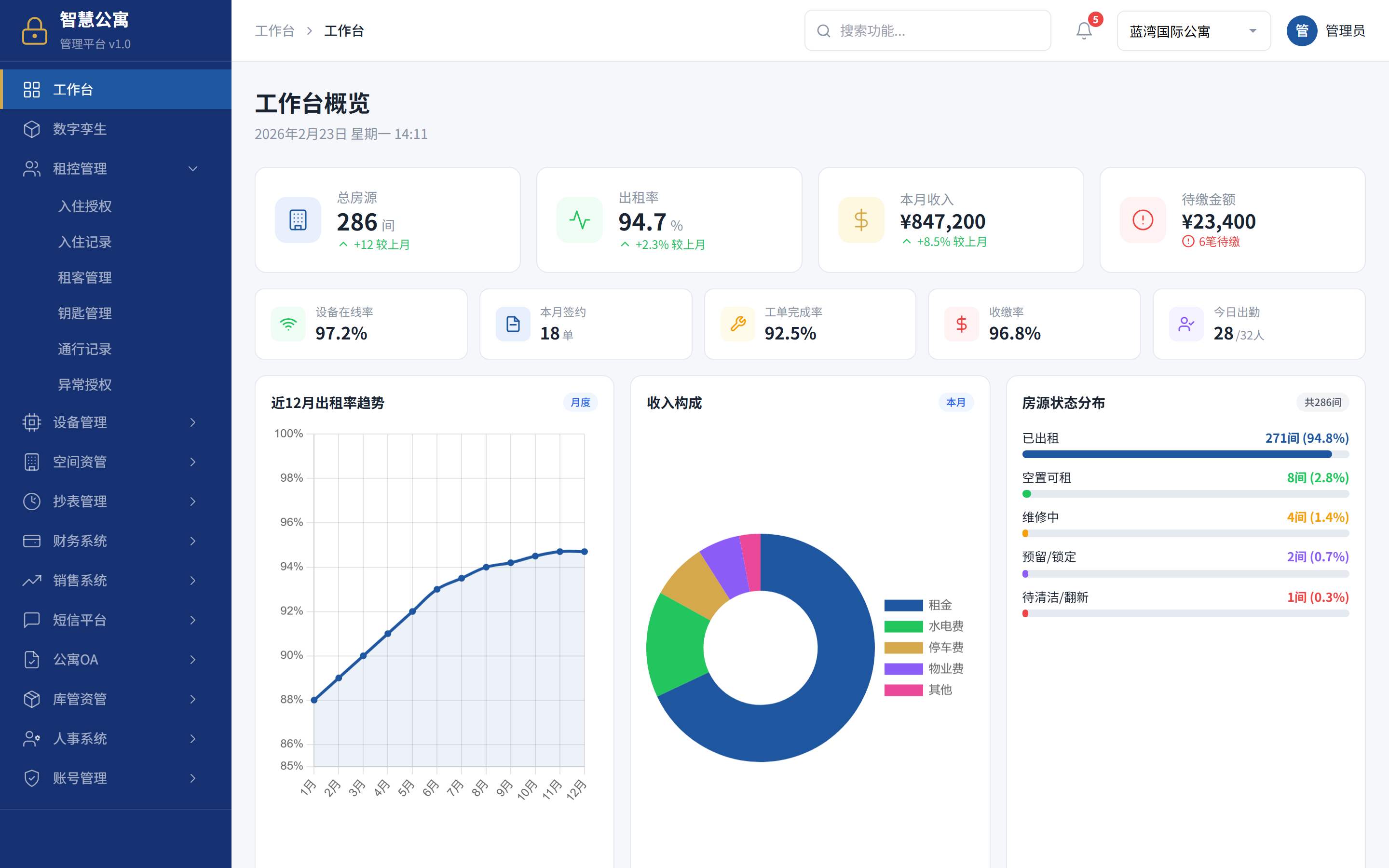Open the 通行记录 menu item
Image resolution: width=1389 pixels, height=868 pixels.
point(85,349)
